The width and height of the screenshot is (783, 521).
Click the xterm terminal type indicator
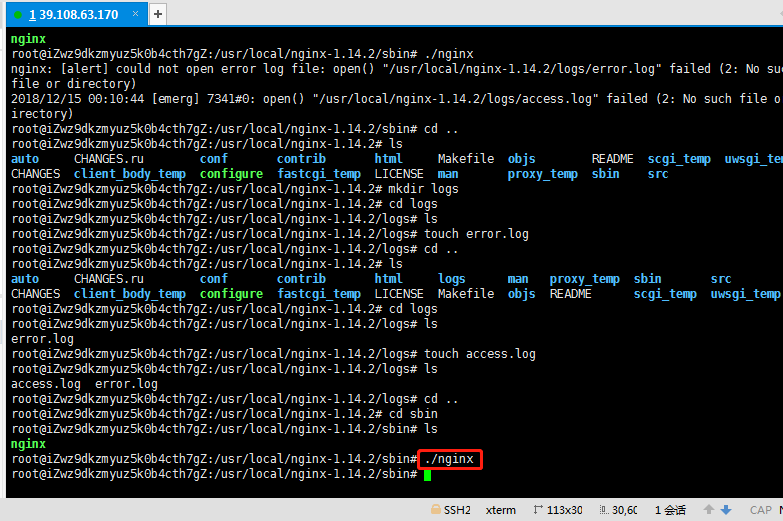(x=500, y=510)
